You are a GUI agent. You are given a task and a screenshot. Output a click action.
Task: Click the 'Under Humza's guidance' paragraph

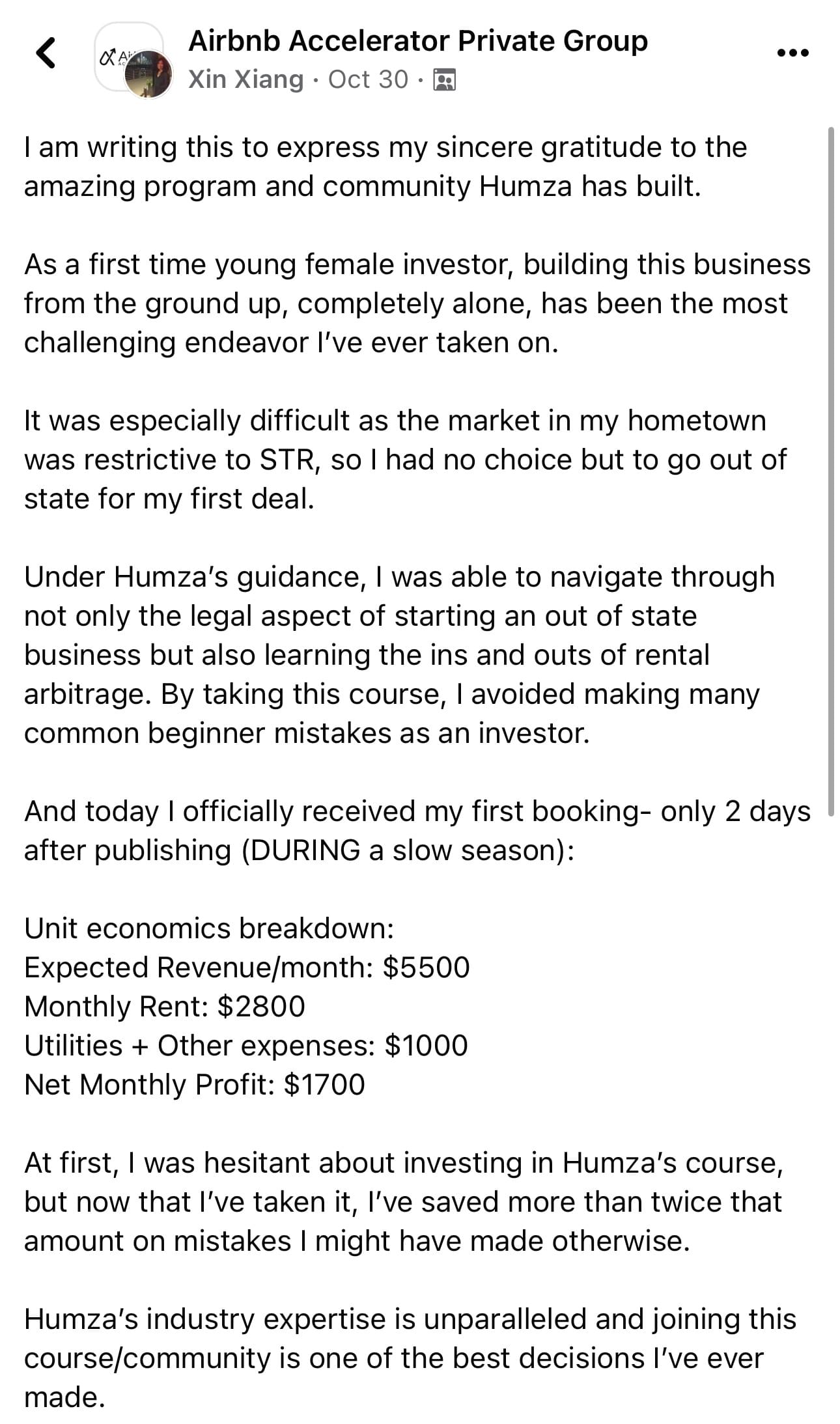(399, 655)
